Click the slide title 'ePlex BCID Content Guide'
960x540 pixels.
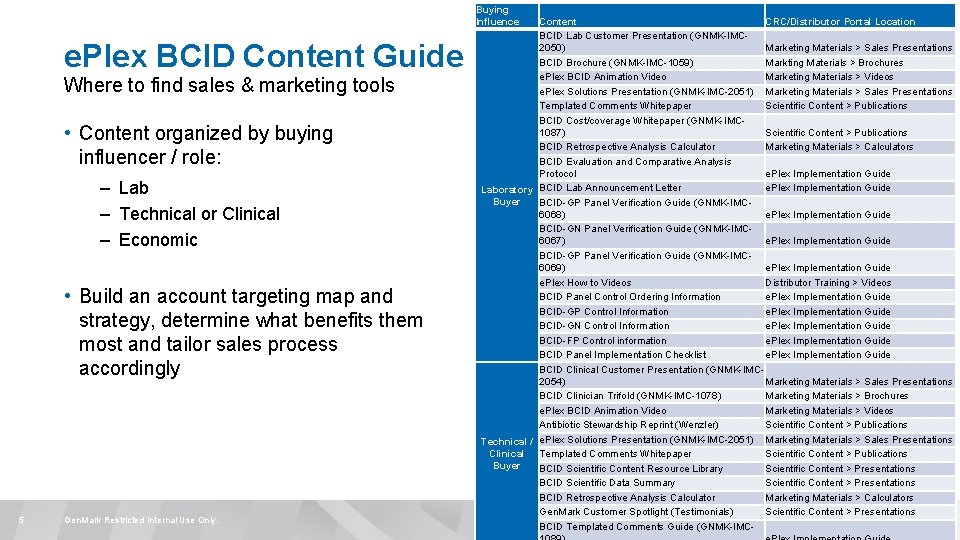(263, 56)
